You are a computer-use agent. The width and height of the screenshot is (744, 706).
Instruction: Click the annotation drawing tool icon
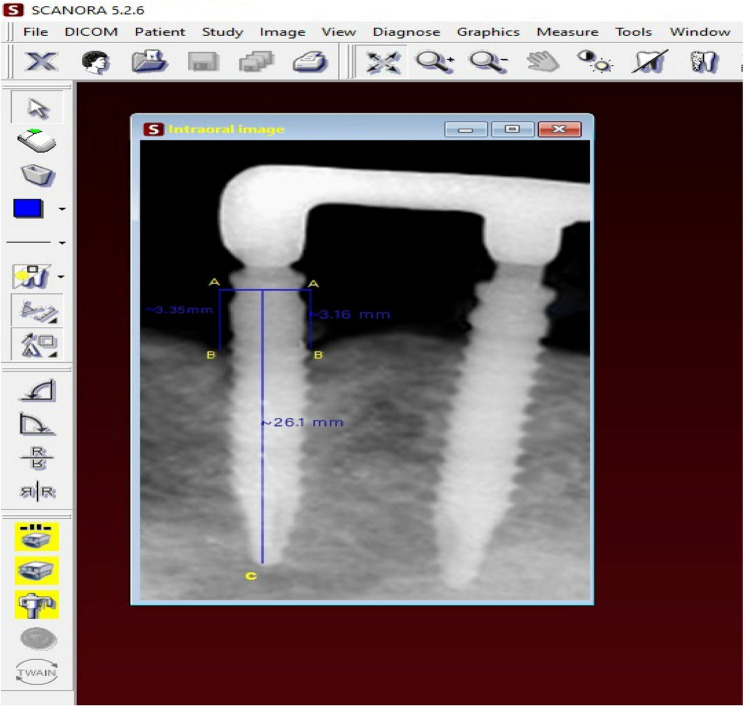click(x=32, y=277)
